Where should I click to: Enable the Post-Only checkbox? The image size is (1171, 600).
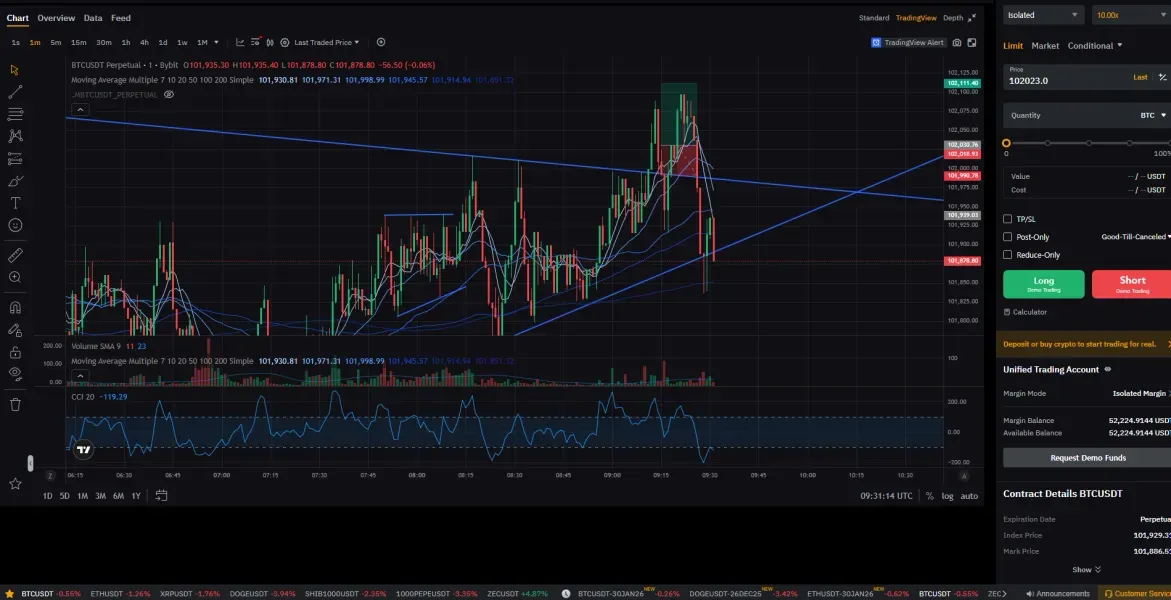pyautogui.click(x=1007, y=237)
